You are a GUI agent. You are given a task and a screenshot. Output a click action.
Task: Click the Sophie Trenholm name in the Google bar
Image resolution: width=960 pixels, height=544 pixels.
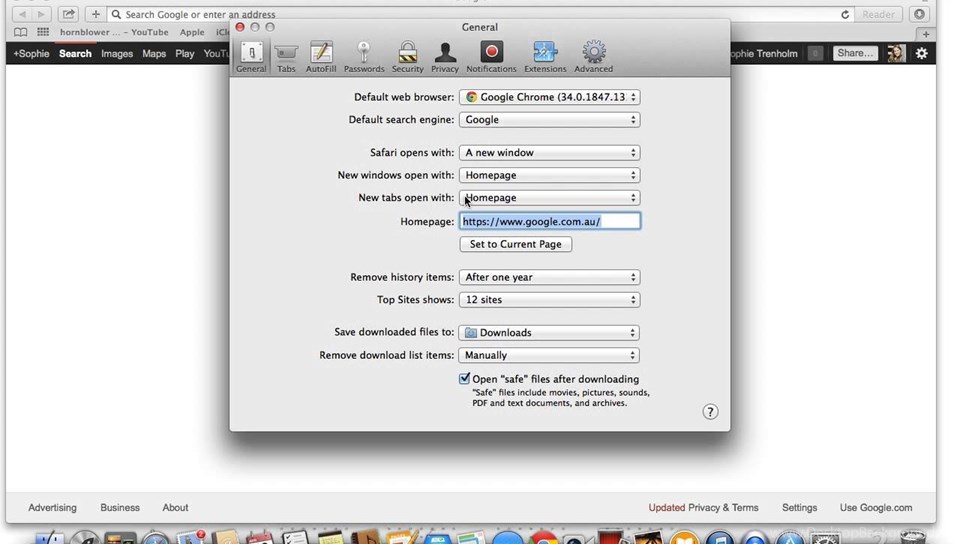[765, 54]
